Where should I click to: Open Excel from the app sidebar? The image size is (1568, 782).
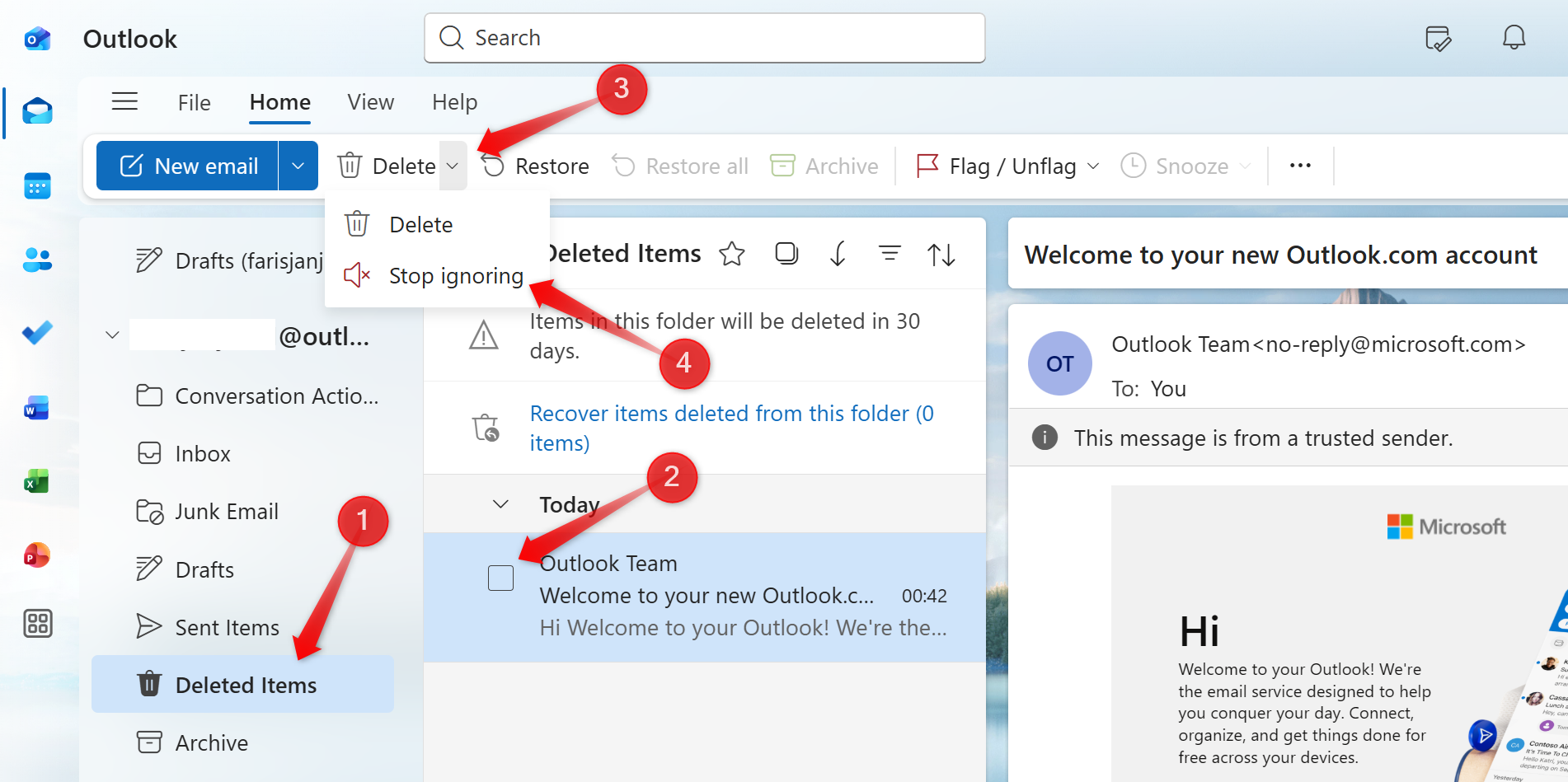[x=37, y=480]
